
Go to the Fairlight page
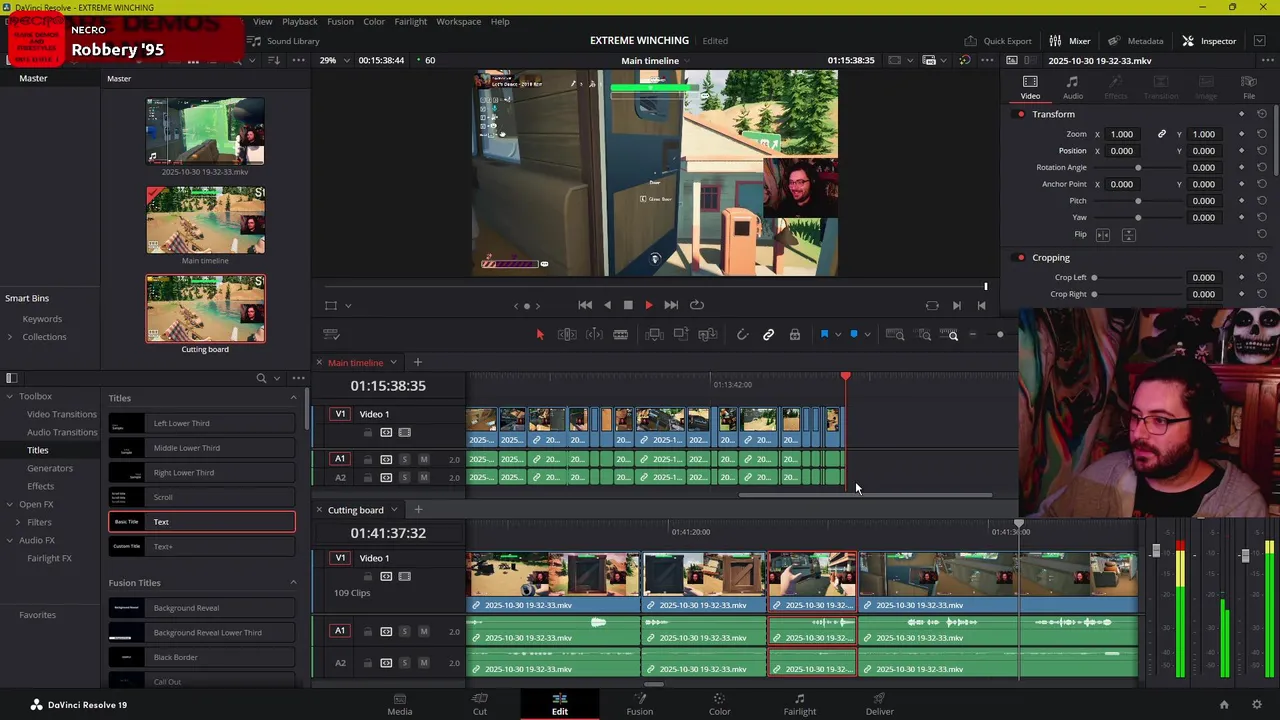click(799, 704)
